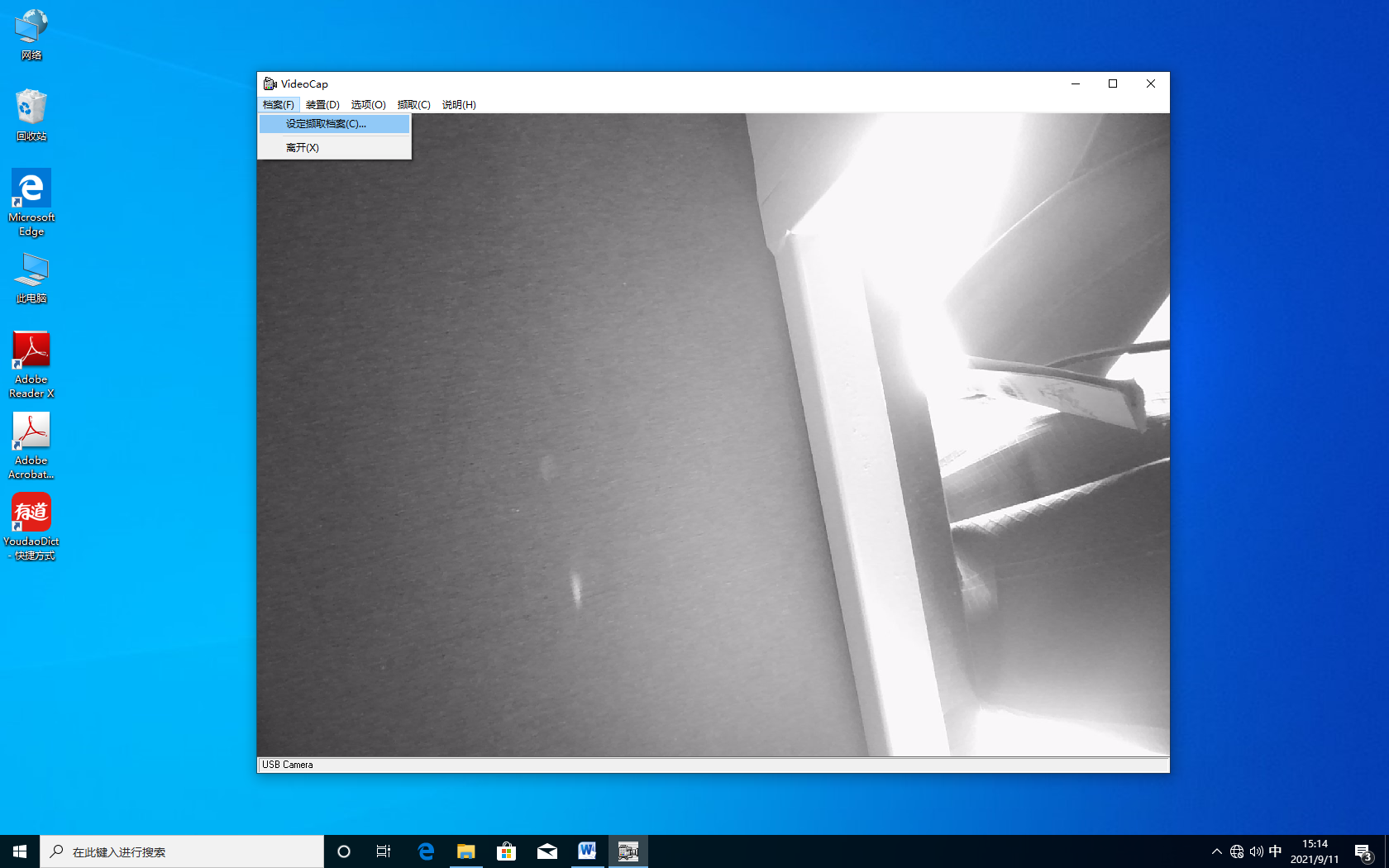Click the VideoCap title bar app icon

(x=270, y=83)
